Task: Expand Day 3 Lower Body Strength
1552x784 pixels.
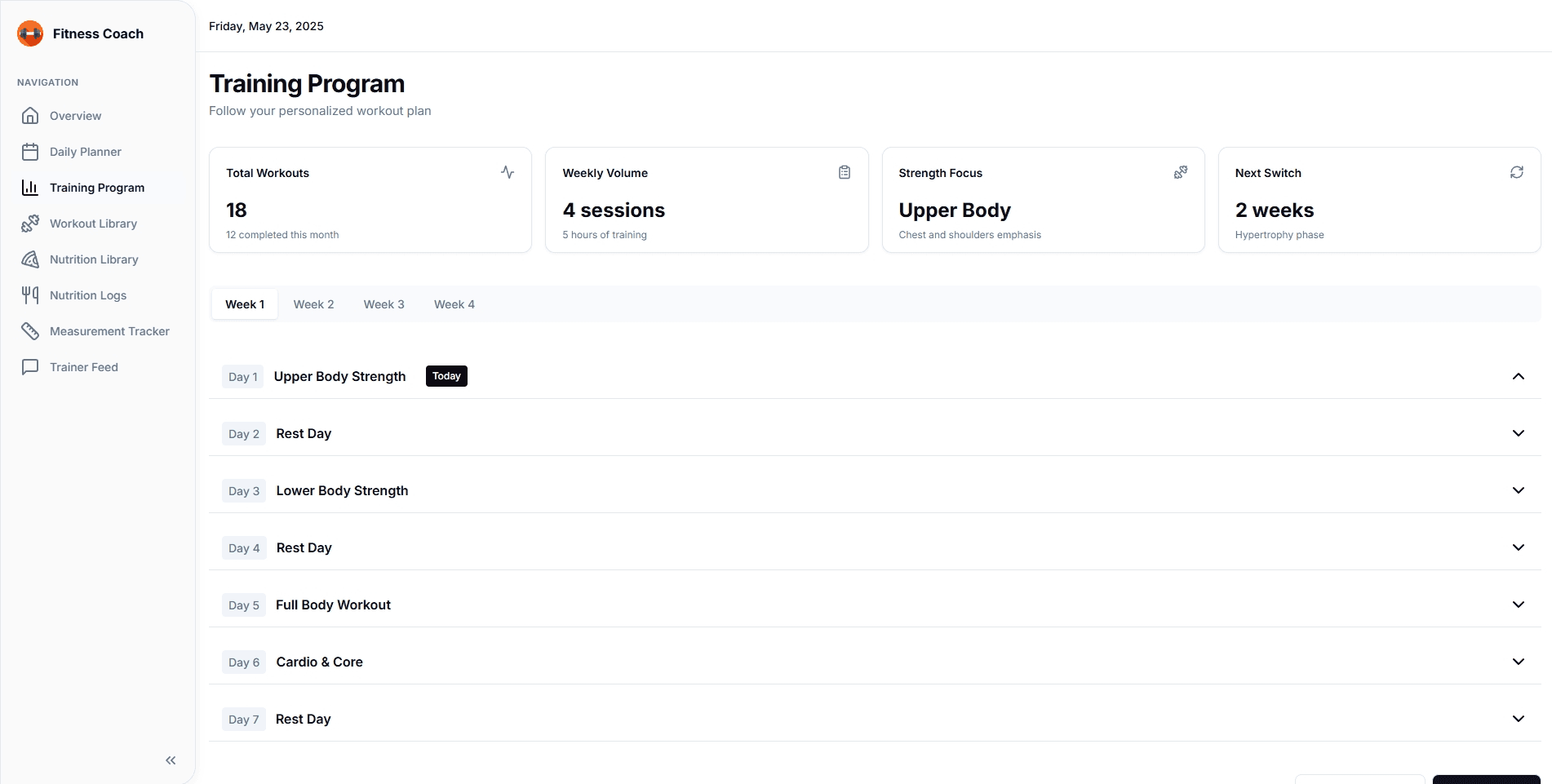Action: (1518, 490)
